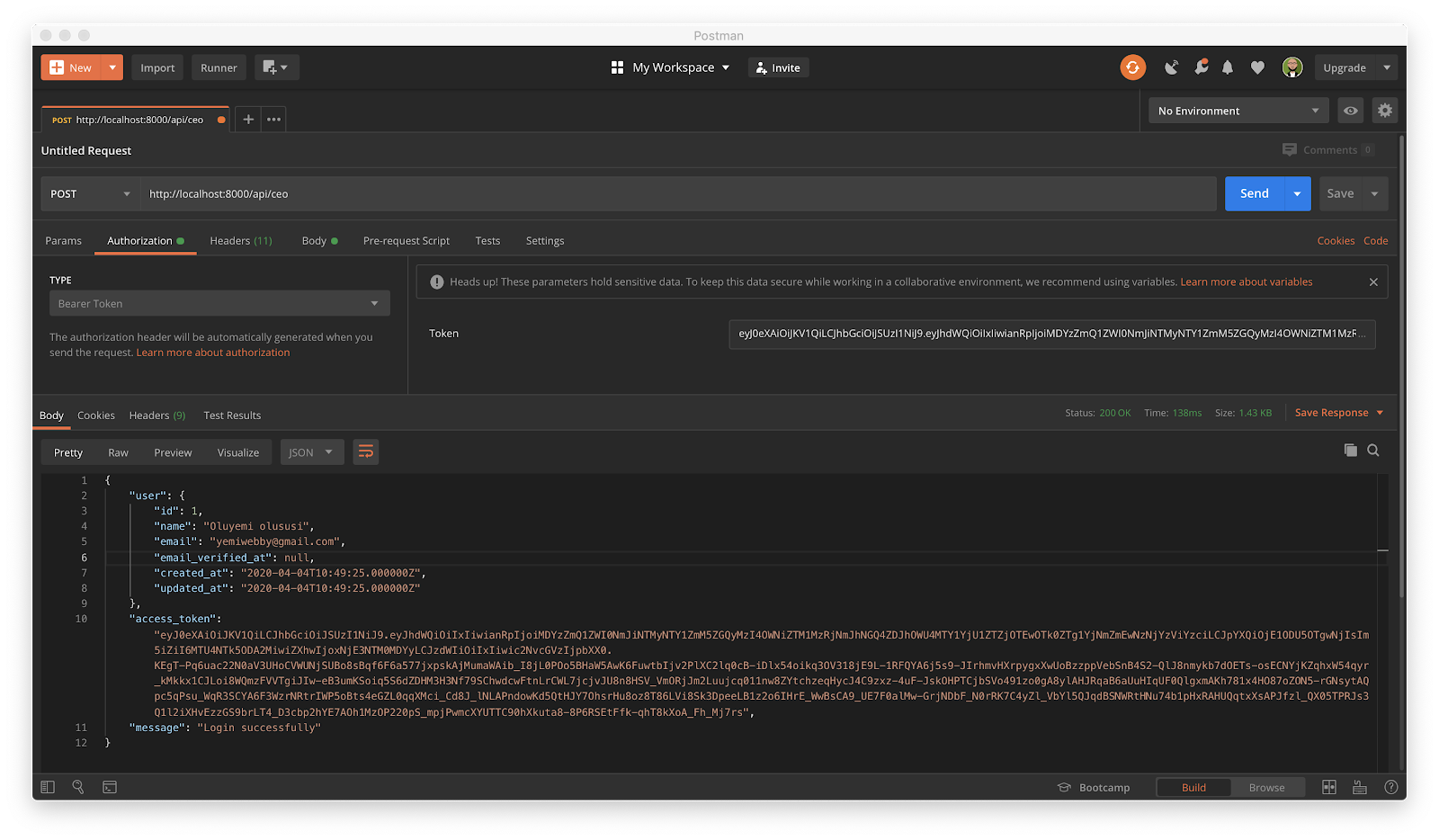
Task: Expand the Save button dropdown arrow
Action: click(1374, 194)
